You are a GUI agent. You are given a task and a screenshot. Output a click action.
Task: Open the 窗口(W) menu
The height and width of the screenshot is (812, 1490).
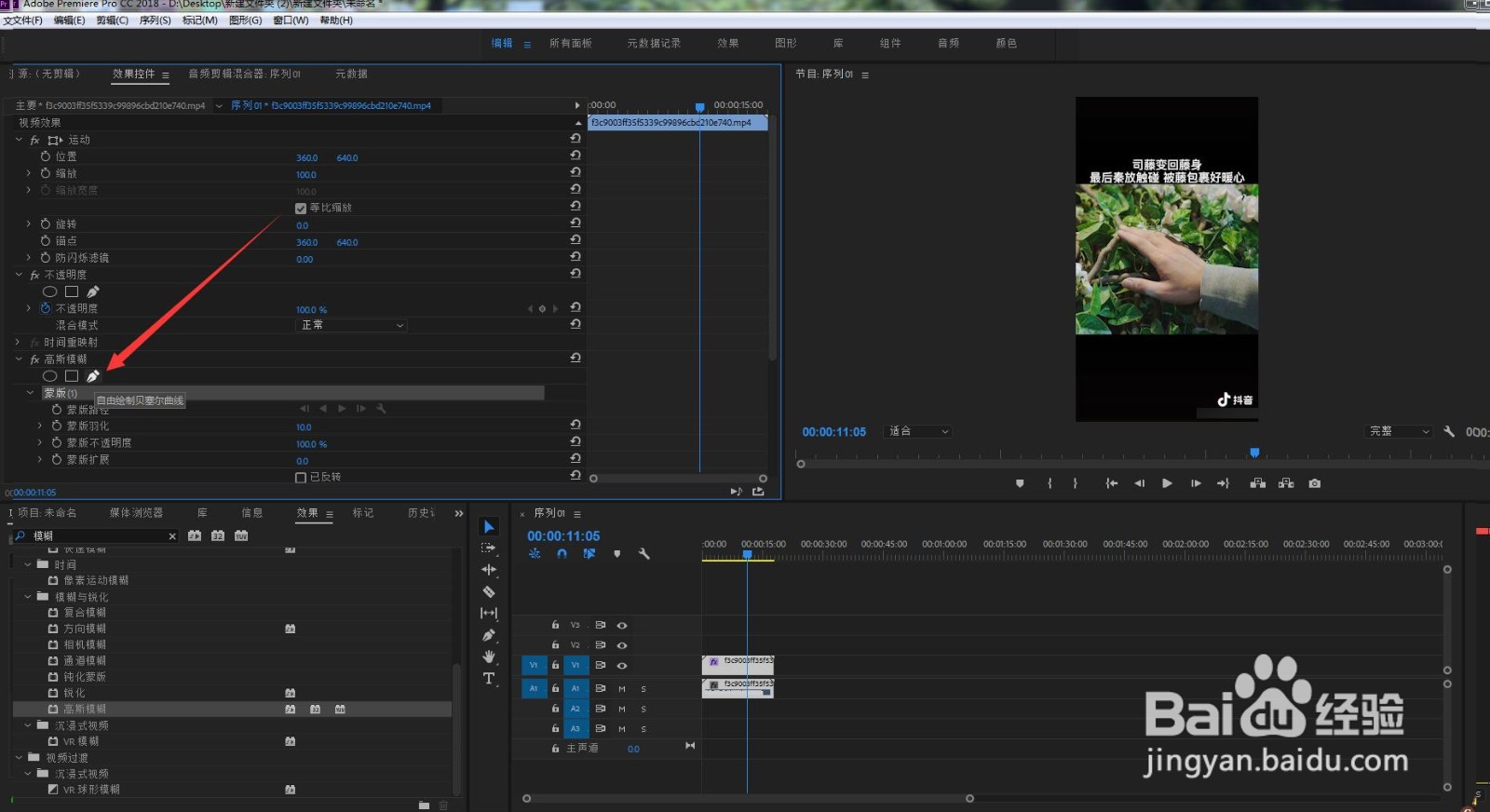point(291,20)
